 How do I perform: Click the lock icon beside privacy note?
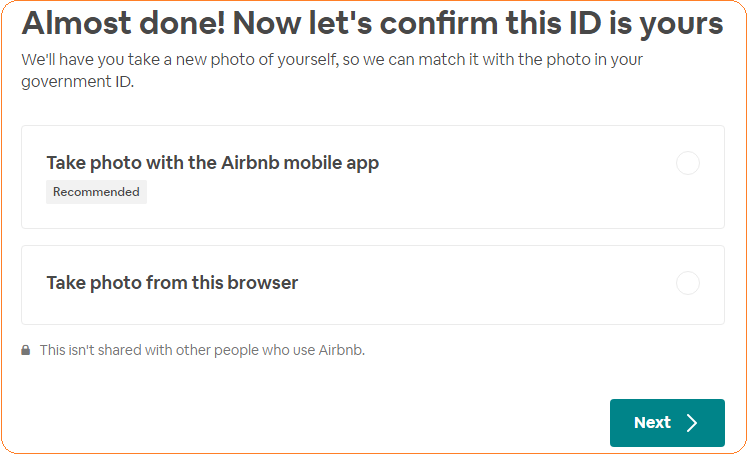coord(26,351)
